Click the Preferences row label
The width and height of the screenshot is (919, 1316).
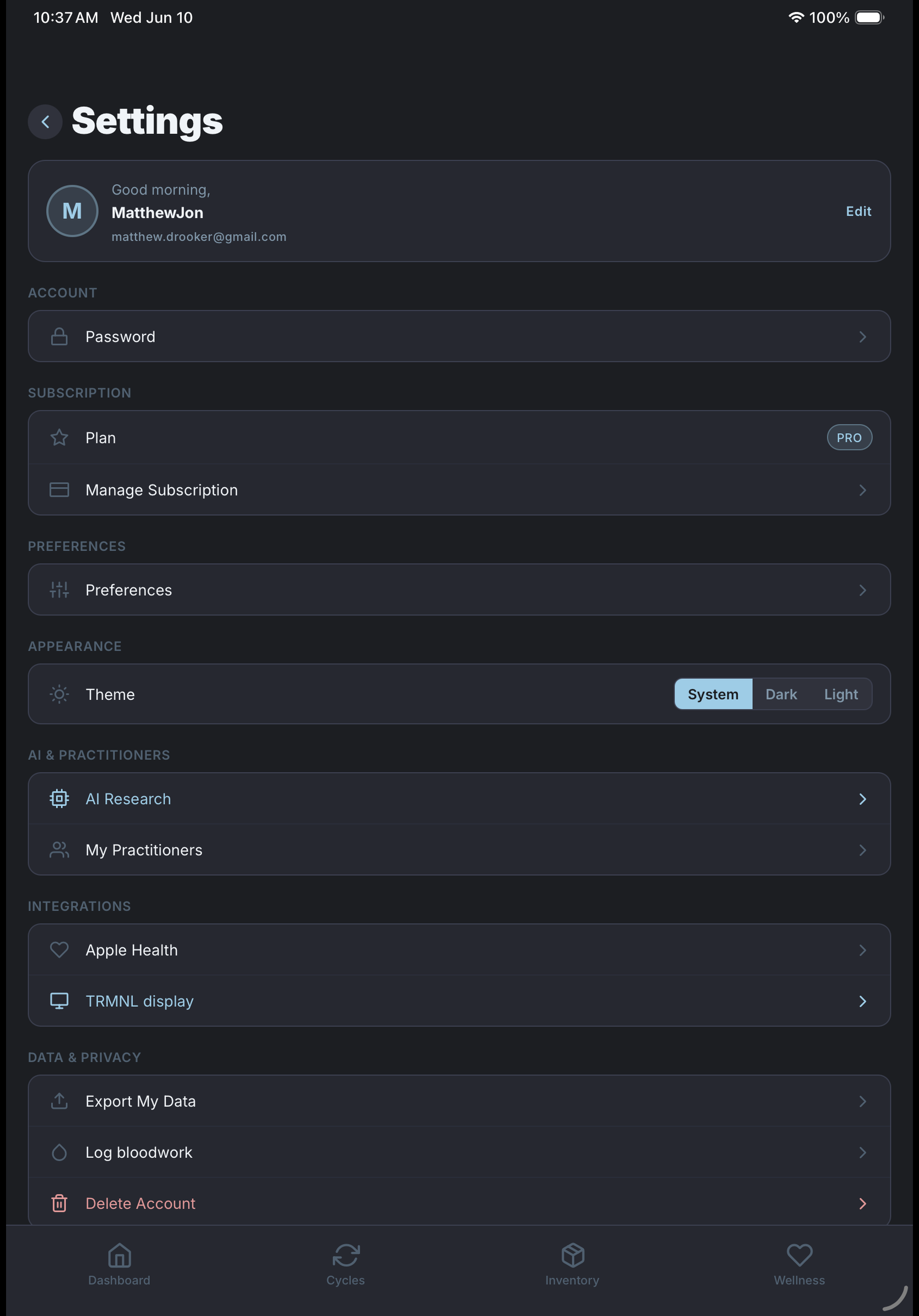tap(128, 590)
